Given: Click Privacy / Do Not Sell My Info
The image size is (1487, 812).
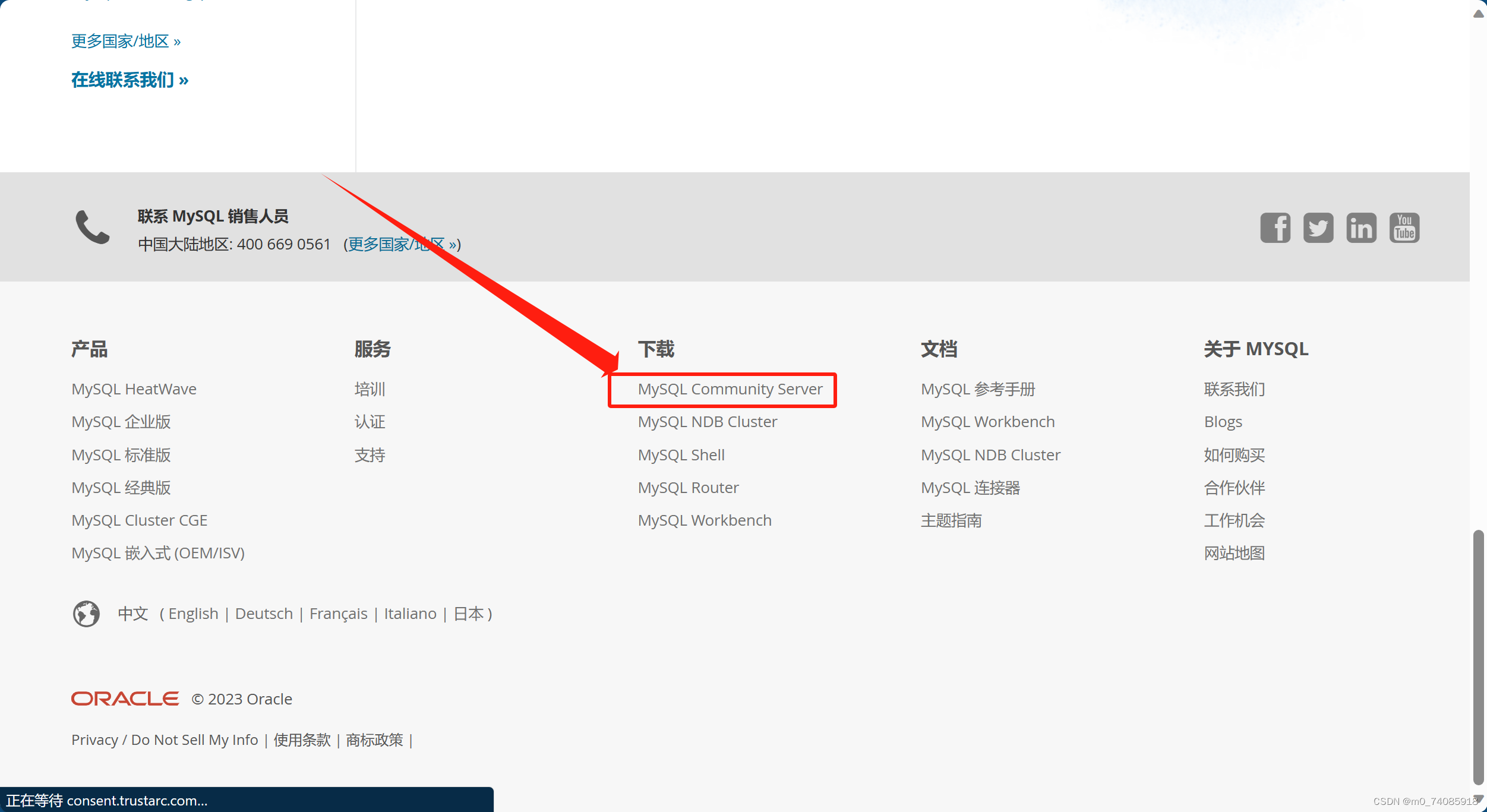Looking at the screenshot, I should point(165,740).
